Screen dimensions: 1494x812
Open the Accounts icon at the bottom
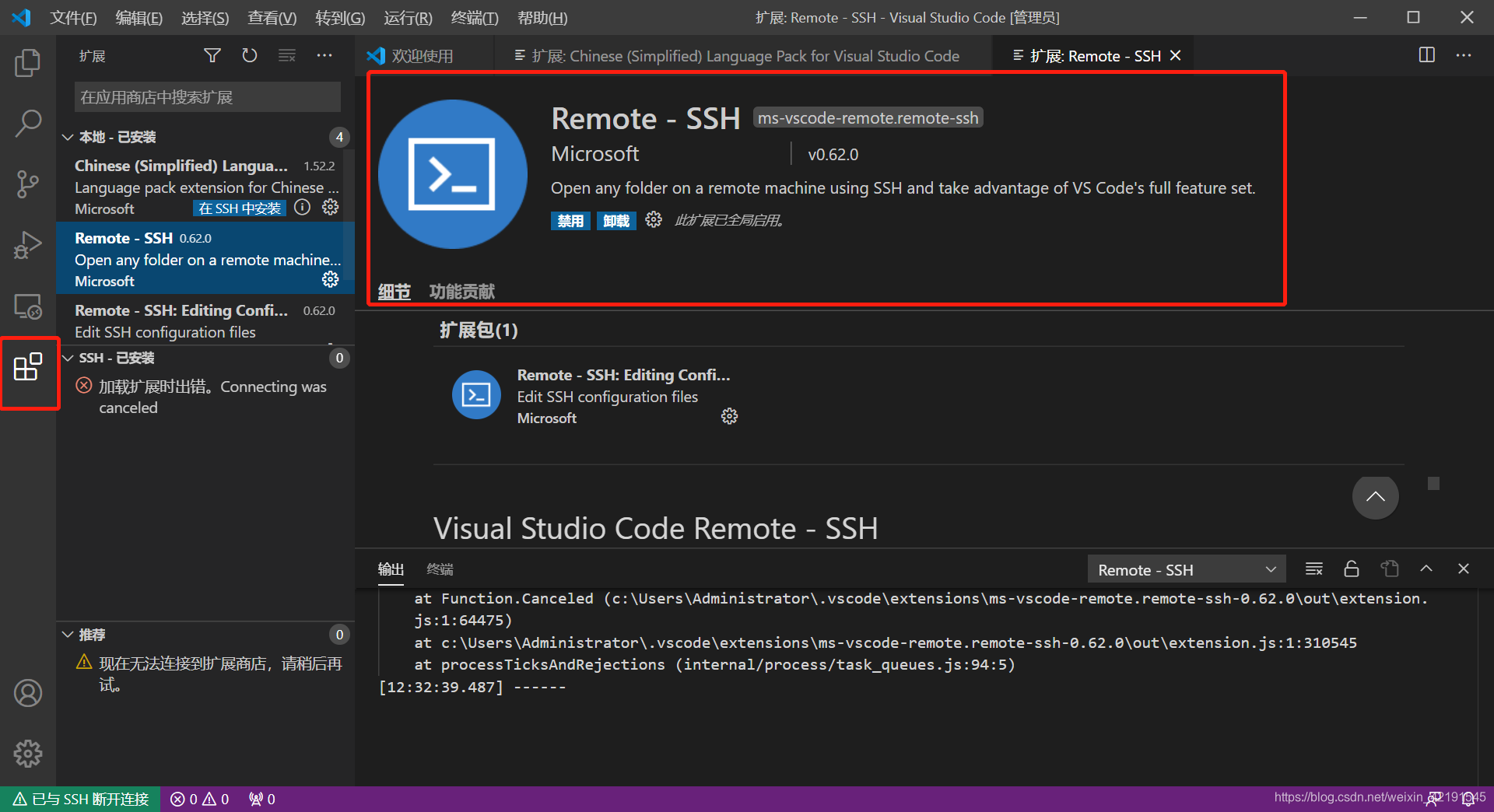(x=28, y=692)
